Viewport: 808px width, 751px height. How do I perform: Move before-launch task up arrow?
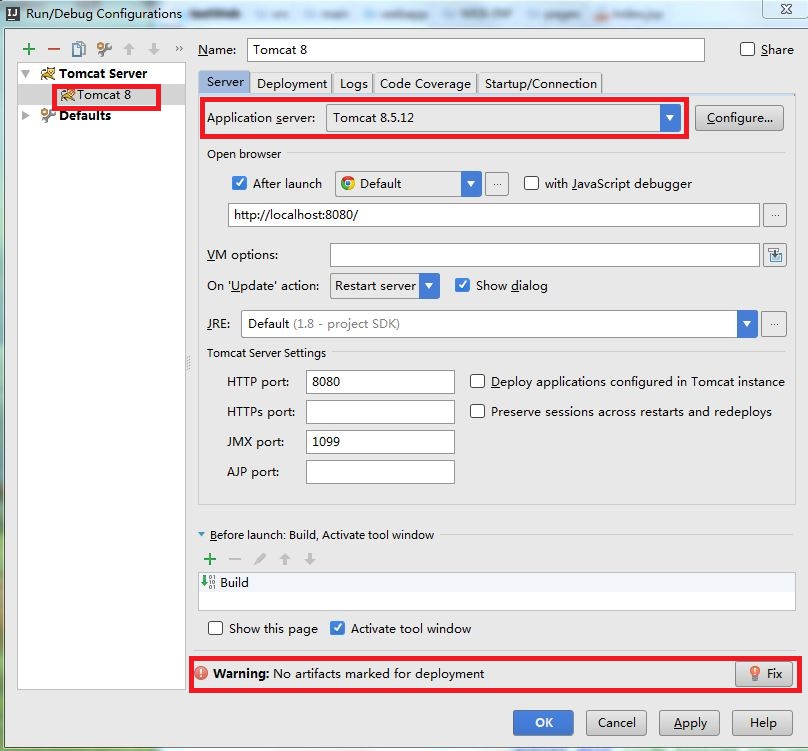point(285,559)
